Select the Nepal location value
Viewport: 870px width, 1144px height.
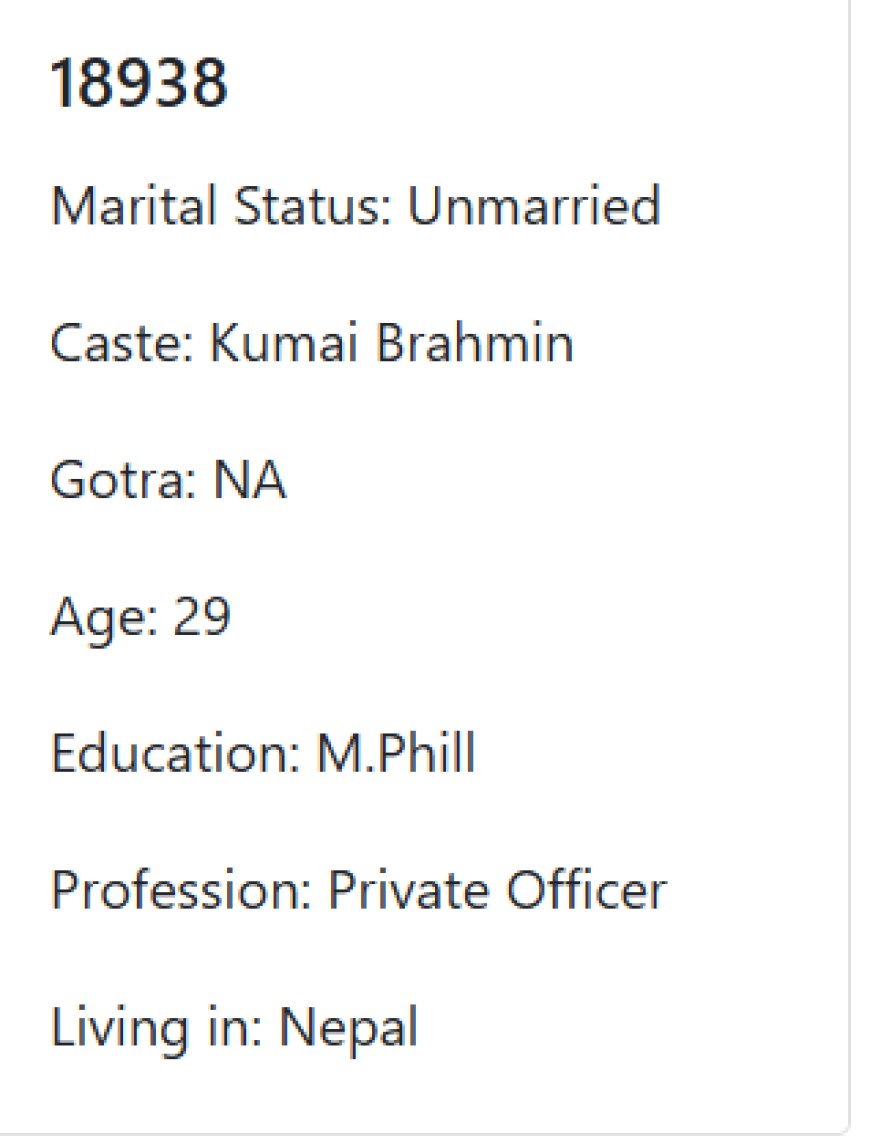pyautogui.click(x=348, y=1029)
